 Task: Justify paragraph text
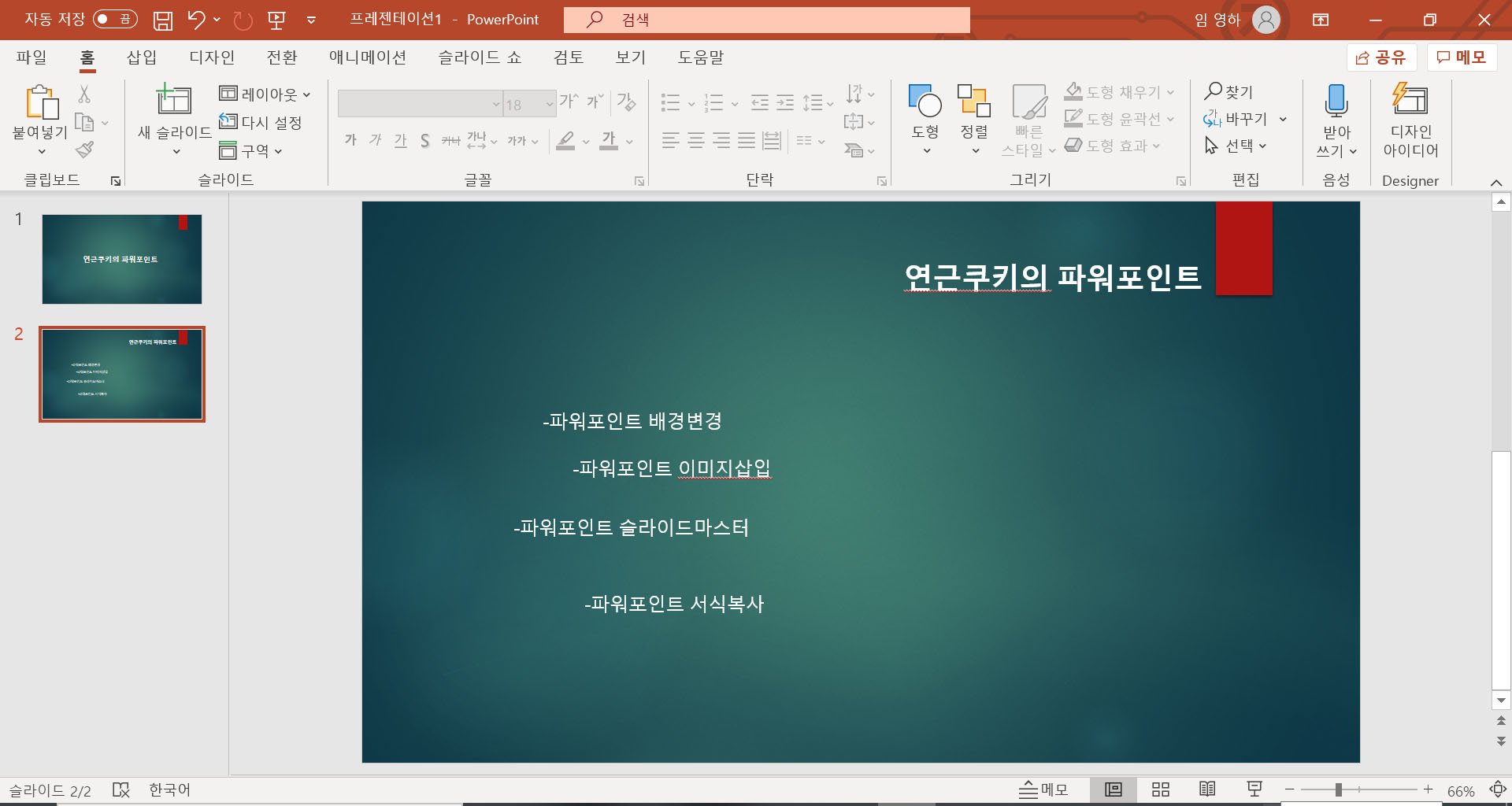pos(747,141)
